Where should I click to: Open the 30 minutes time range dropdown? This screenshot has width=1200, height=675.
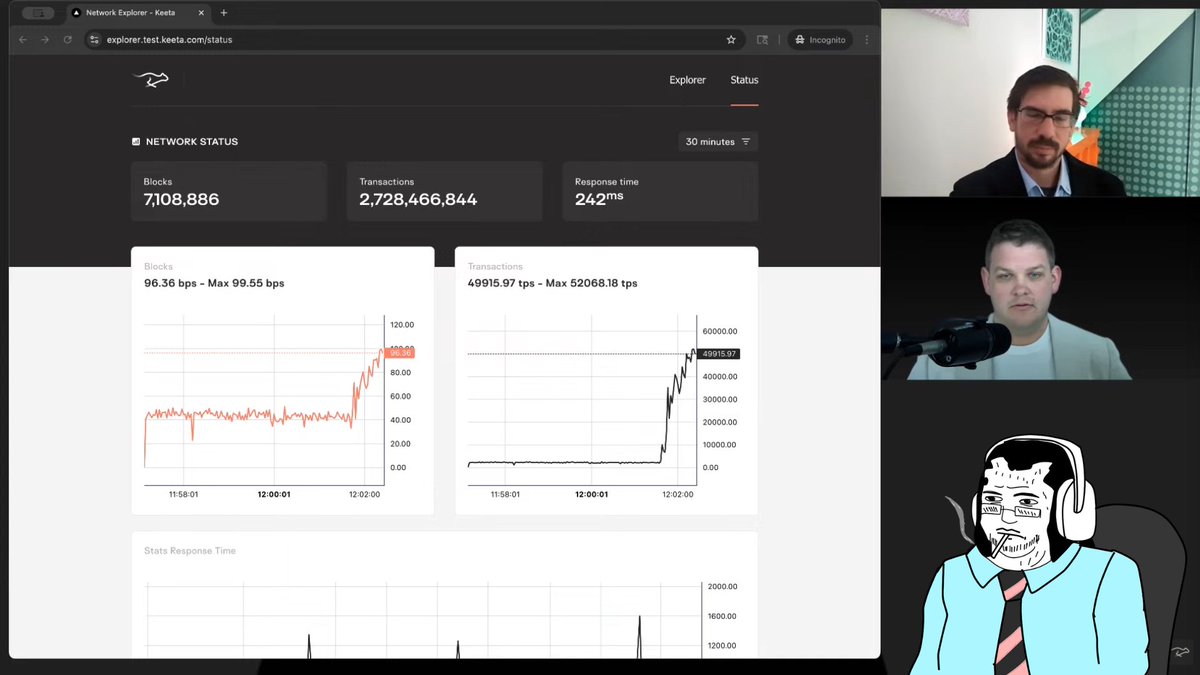point(717,142)
